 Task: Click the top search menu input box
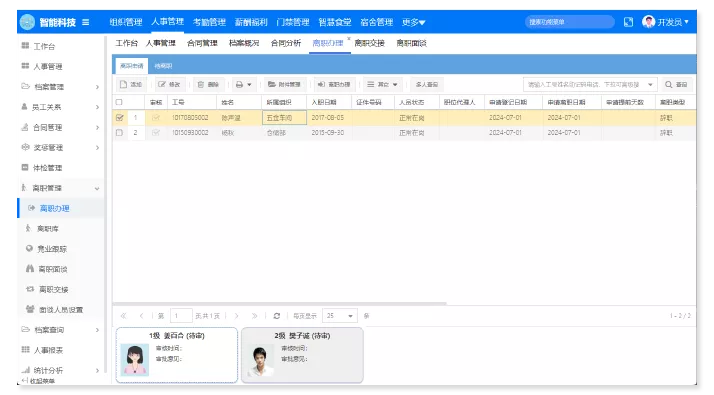569,22
